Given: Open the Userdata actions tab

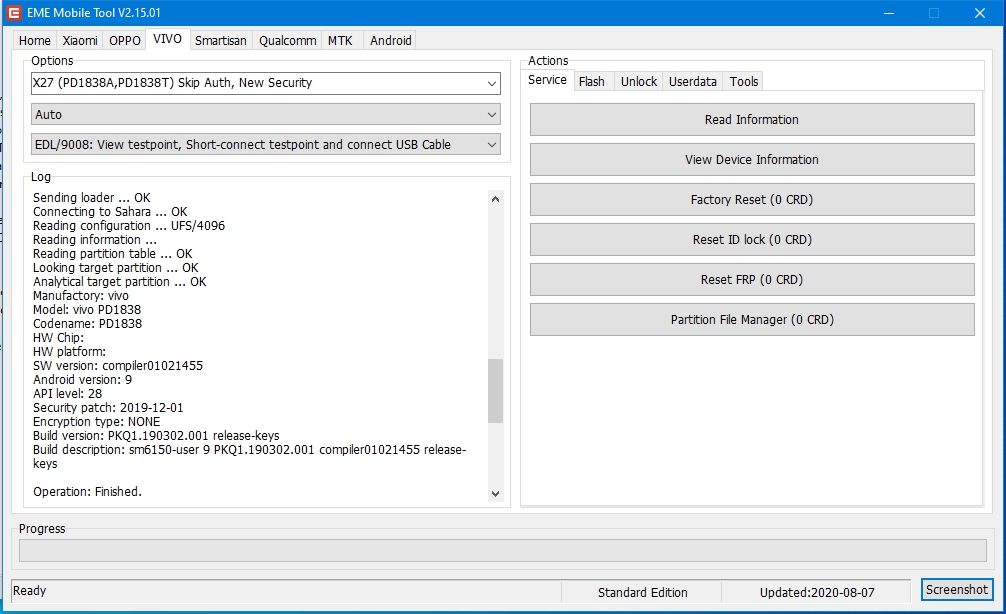Looking at the screenshot, I should point(693,81).
